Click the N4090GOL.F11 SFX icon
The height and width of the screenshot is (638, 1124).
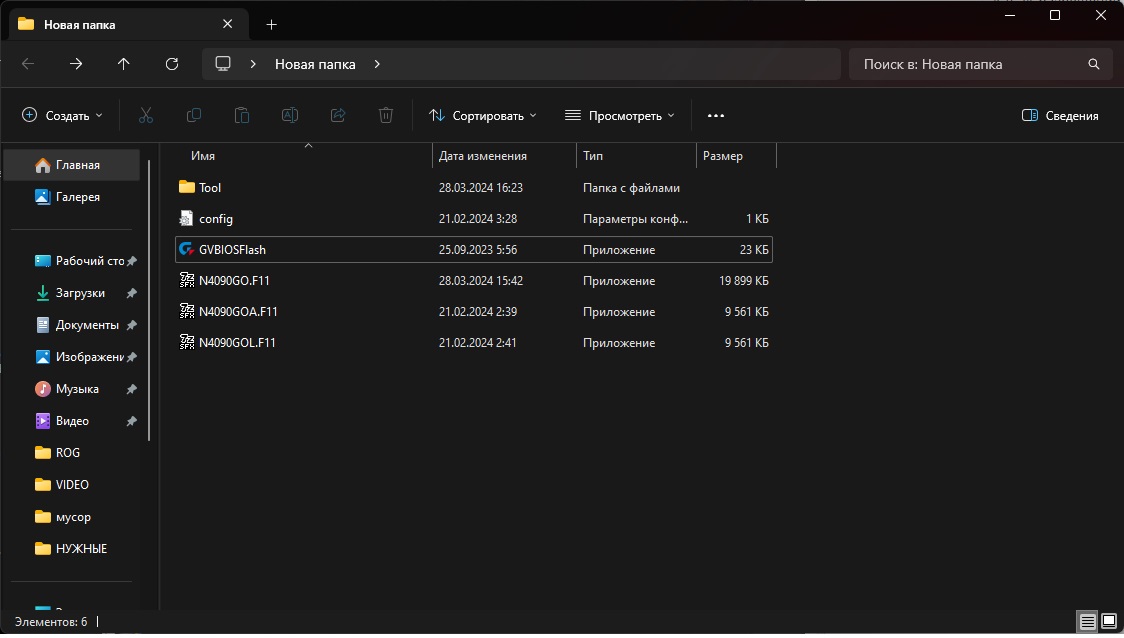tap(186, 343)
